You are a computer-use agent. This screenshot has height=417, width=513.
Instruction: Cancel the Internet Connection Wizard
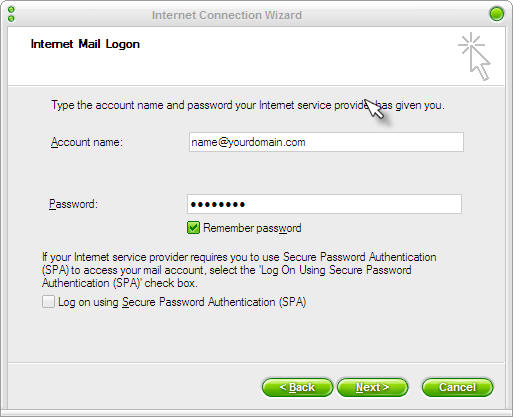tap(457, 387)
